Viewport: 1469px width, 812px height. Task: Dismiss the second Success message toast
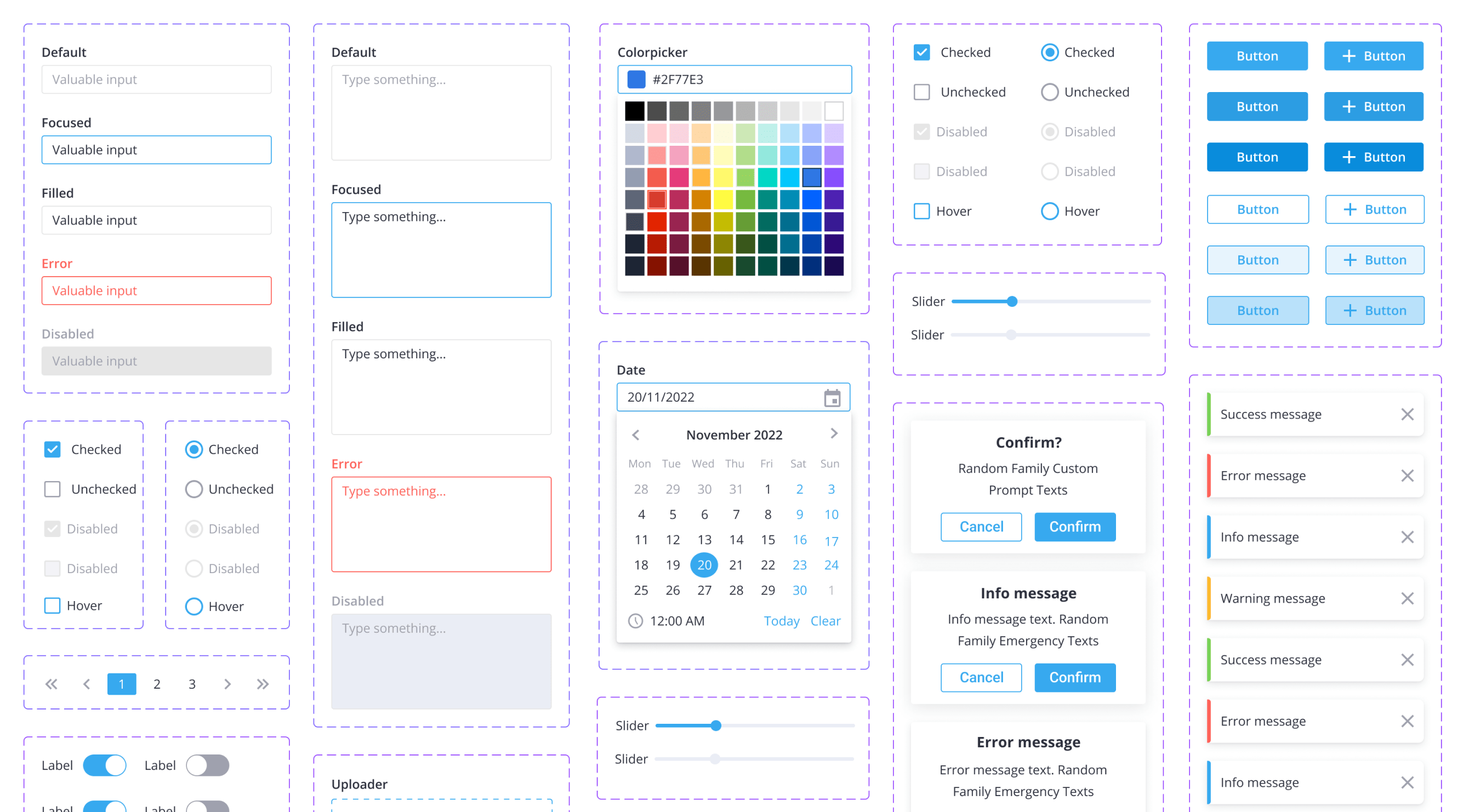tap(1407, 660)
